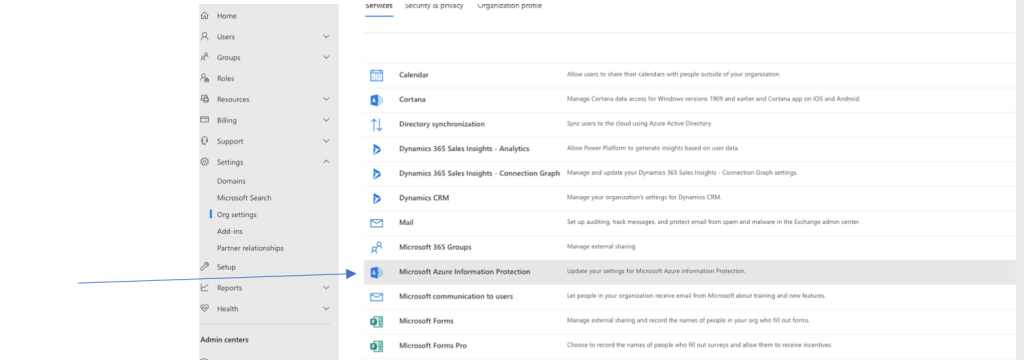The width and height of the screenshot is (1024, 360).
Task: Open Domains under Settings
Action: point(231,181)
